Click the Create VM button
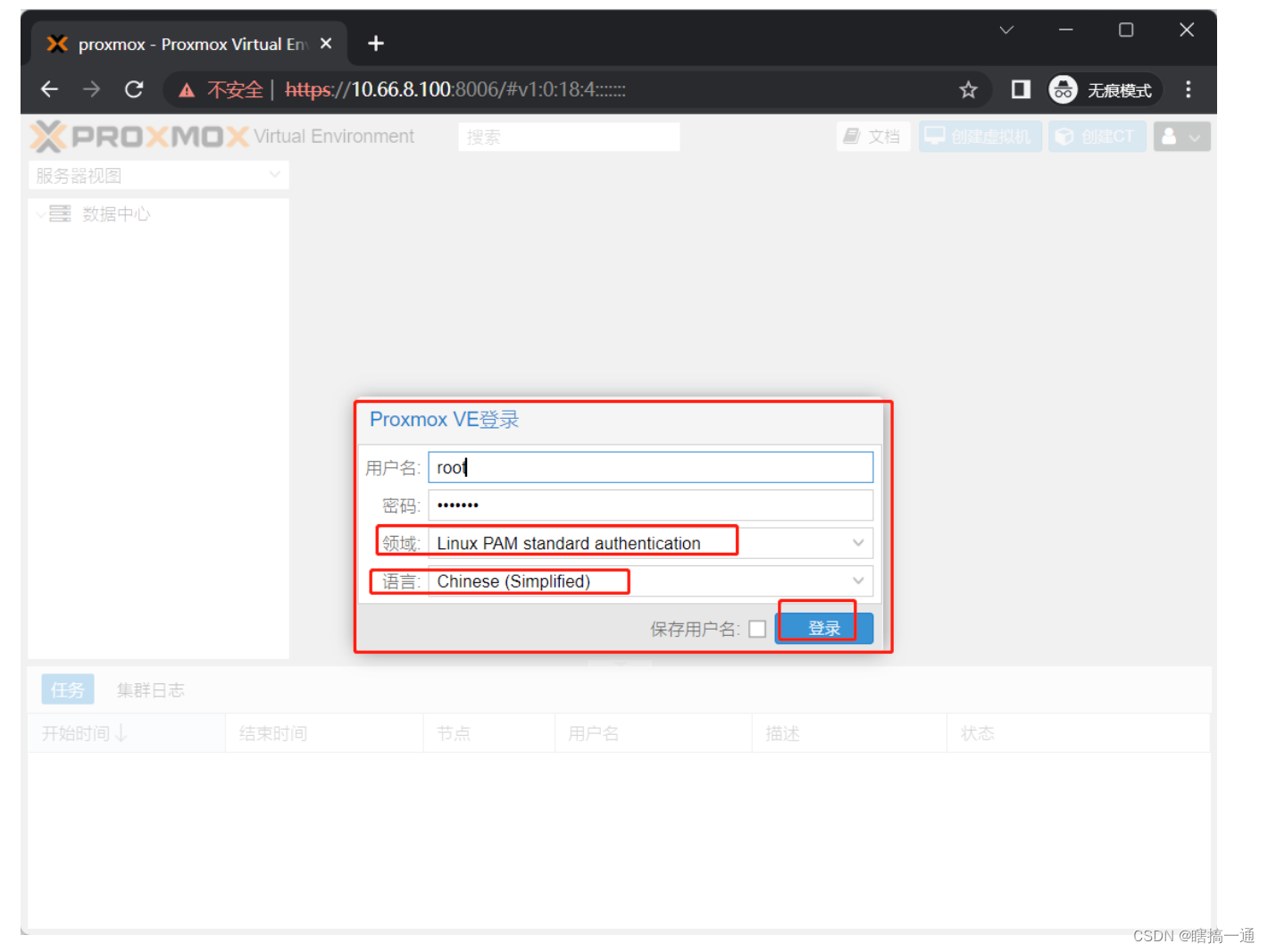Screen dimensions: 1268x952 tap(980, 137)
